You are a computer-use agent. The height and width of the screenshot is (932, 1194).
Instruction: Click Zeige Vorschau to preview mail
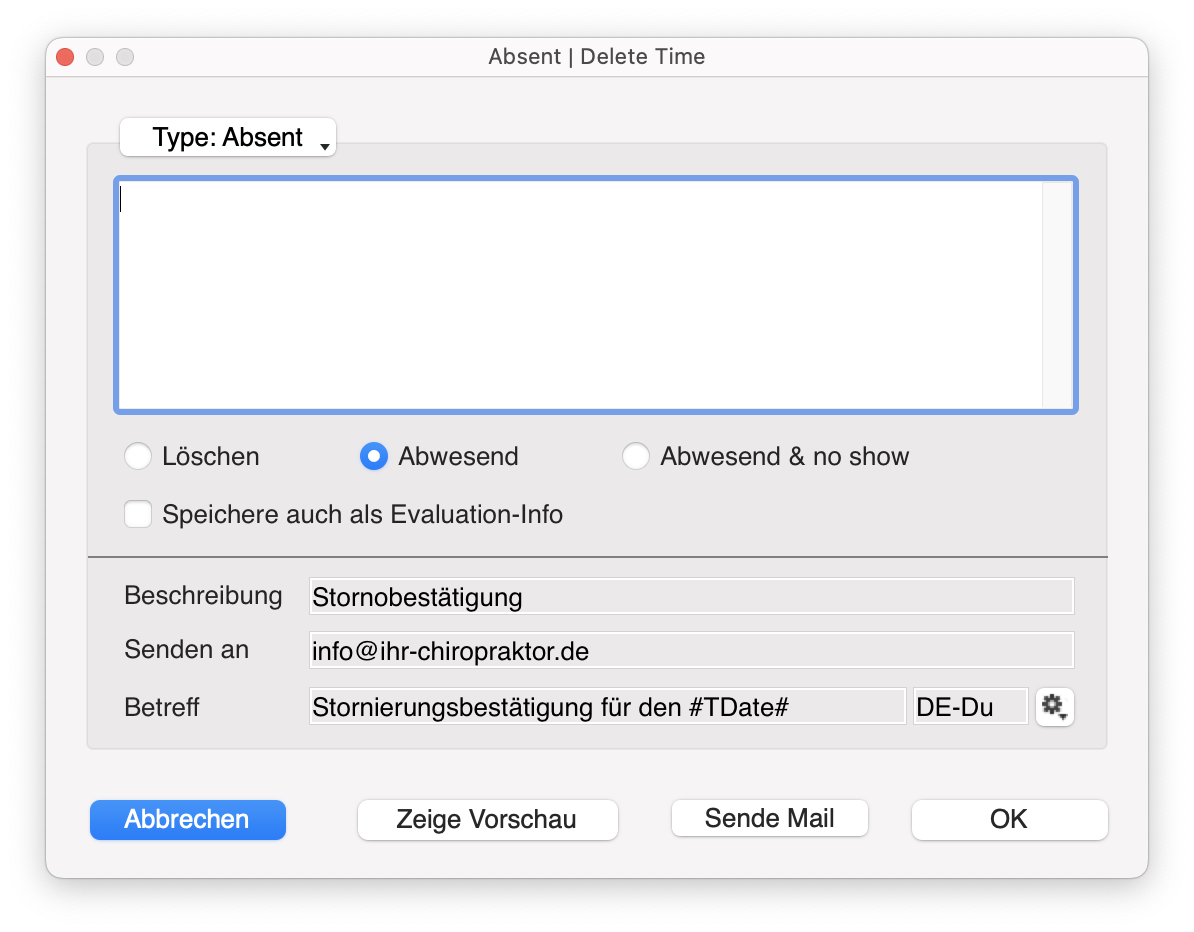(487, 820)
